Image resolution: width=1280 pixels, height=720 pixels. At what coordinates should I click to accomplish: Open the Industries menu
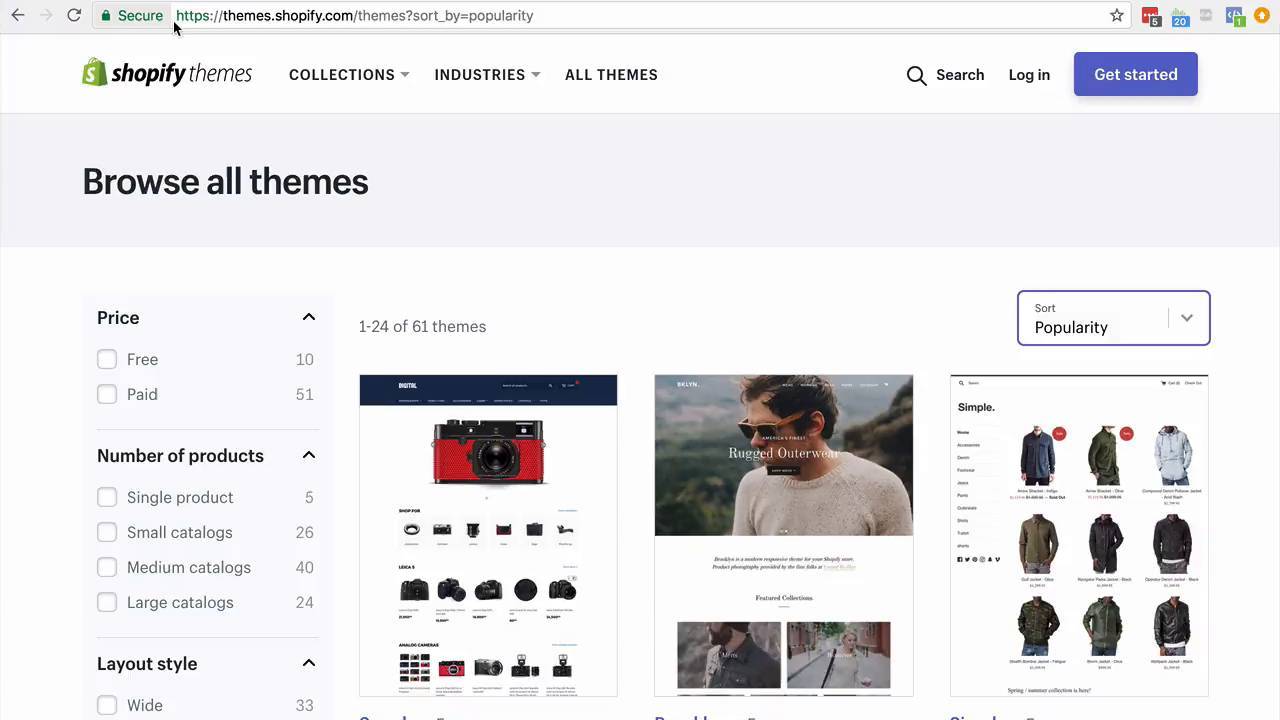point(486,75)
